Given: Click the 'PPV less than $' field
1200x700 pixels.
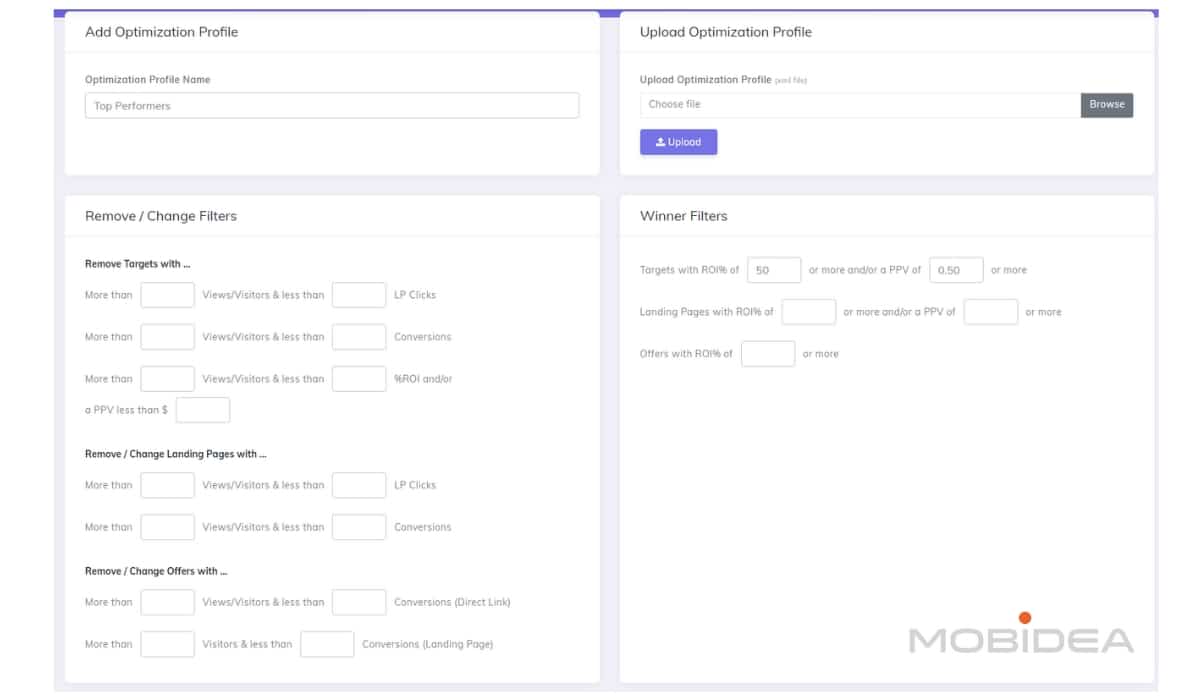Looking at the screenshot, I should coord(203,410).
